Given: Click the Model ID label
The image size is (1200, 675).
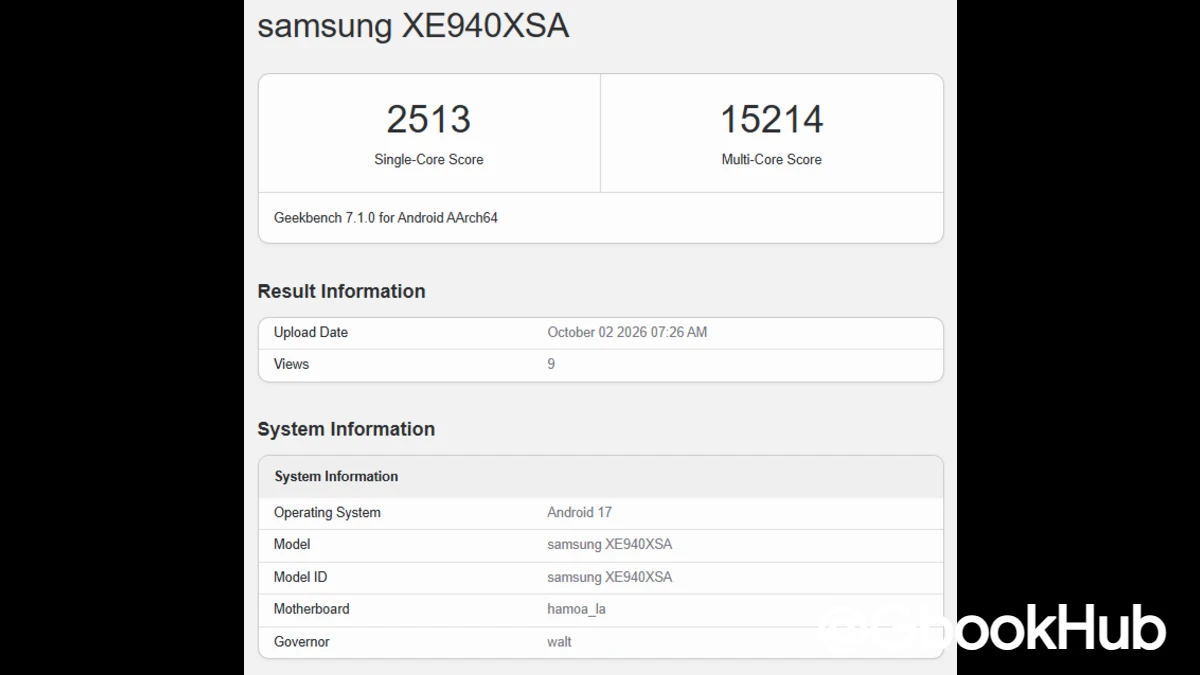Looking at the screenshot, I should pos(300,577).
